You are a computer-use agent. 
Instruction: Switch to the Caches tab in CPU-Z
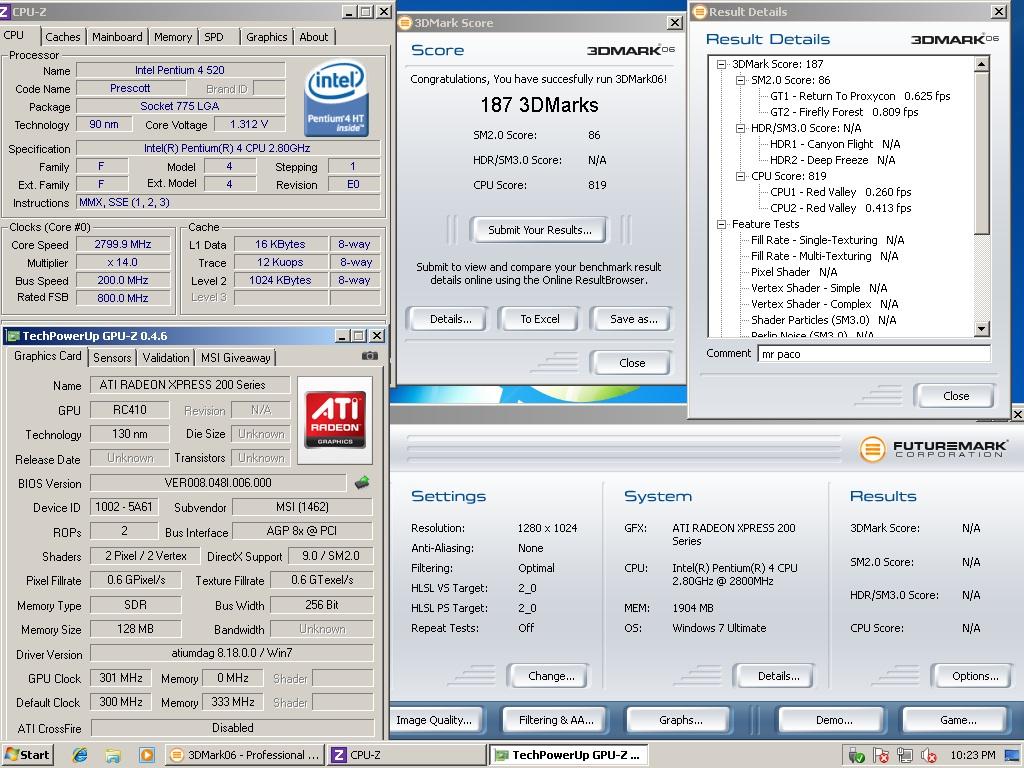point(63,37)
